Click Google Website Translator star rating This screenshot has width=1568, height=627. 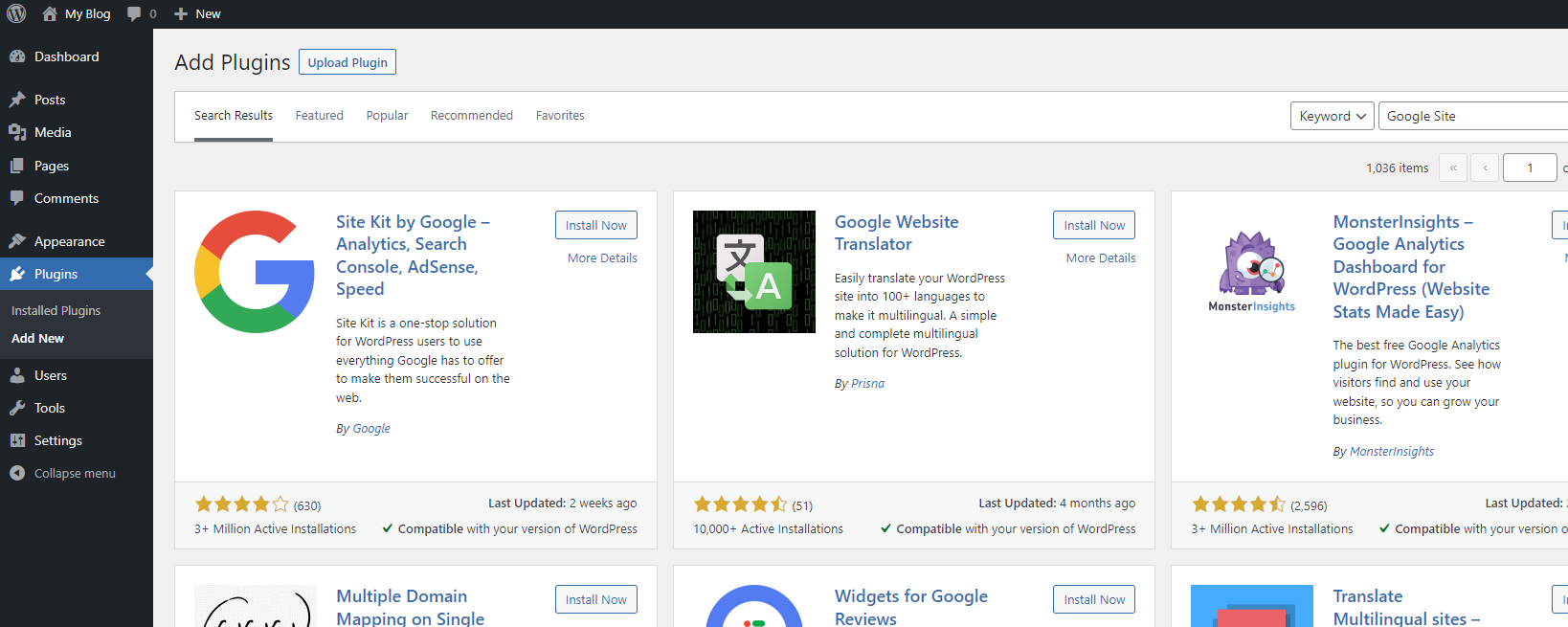(741, 504)
